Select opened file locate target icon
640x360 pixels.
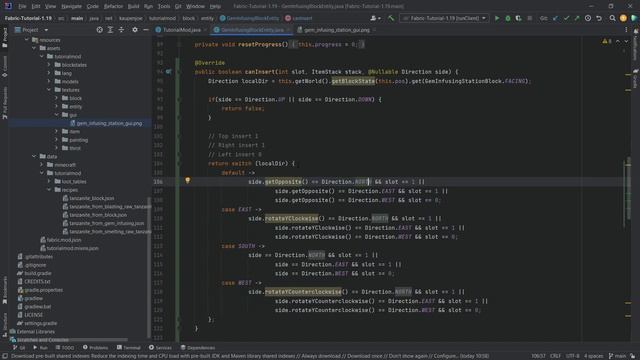click(100, 30)
